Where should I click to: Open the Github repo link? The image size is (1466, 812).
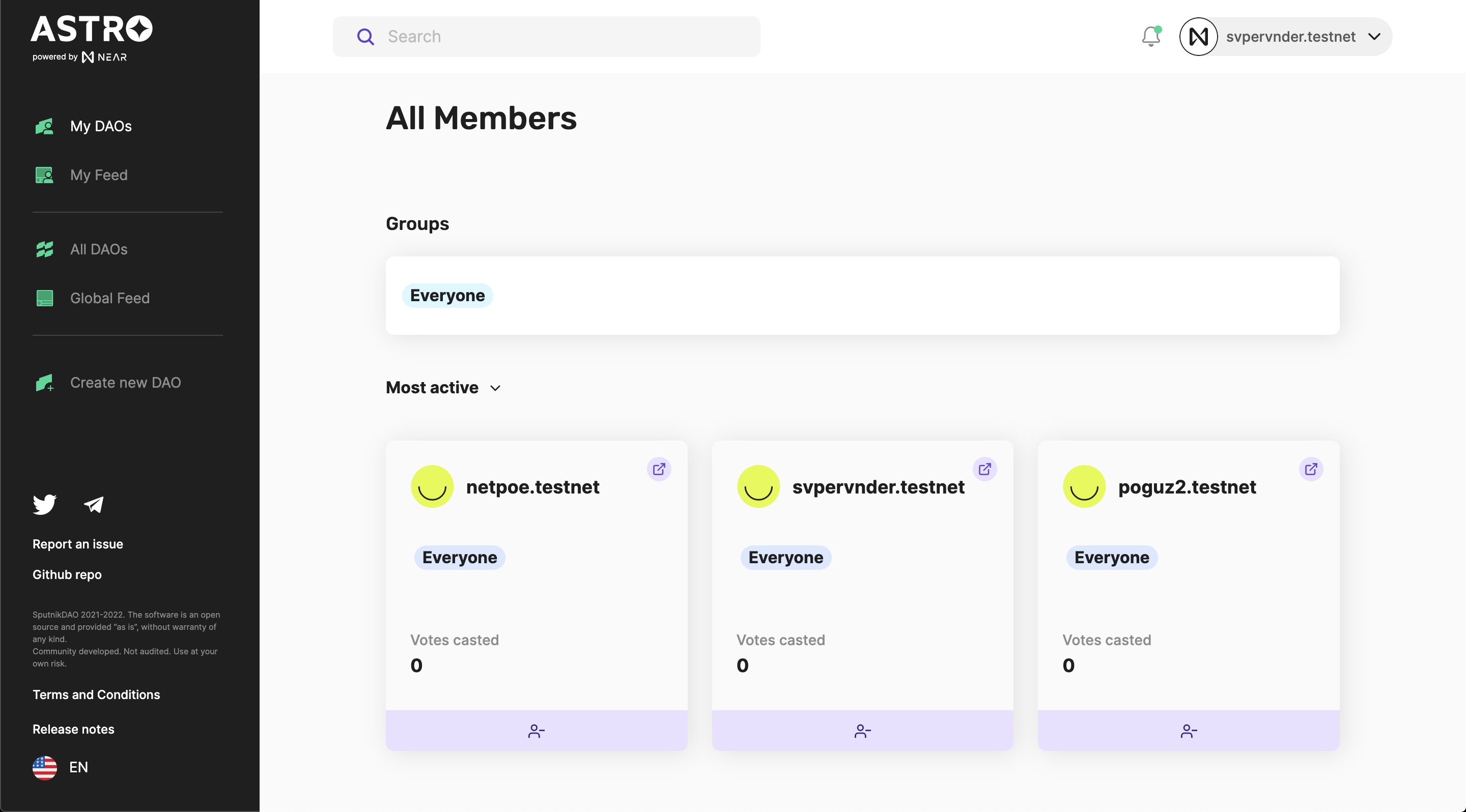pyautogui.click(x=67, y=574)
